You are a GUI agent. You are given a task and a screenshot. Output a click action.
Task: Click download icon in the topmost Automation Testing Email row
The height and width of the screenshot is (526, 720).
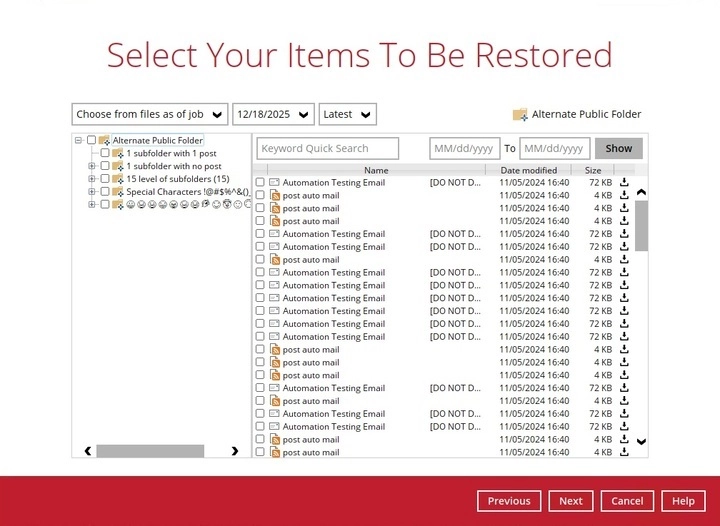[624, 182]
